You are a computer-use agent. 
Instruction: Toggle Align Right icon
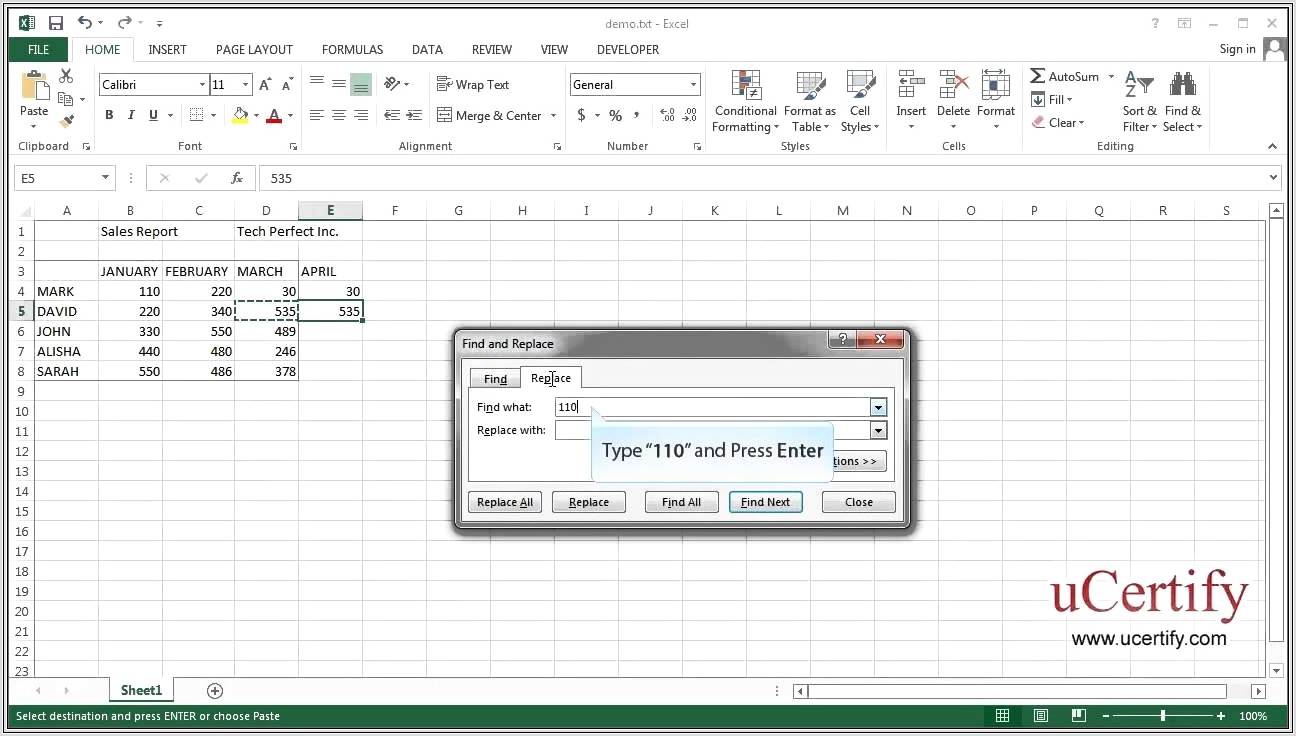[x=361, y=115]
